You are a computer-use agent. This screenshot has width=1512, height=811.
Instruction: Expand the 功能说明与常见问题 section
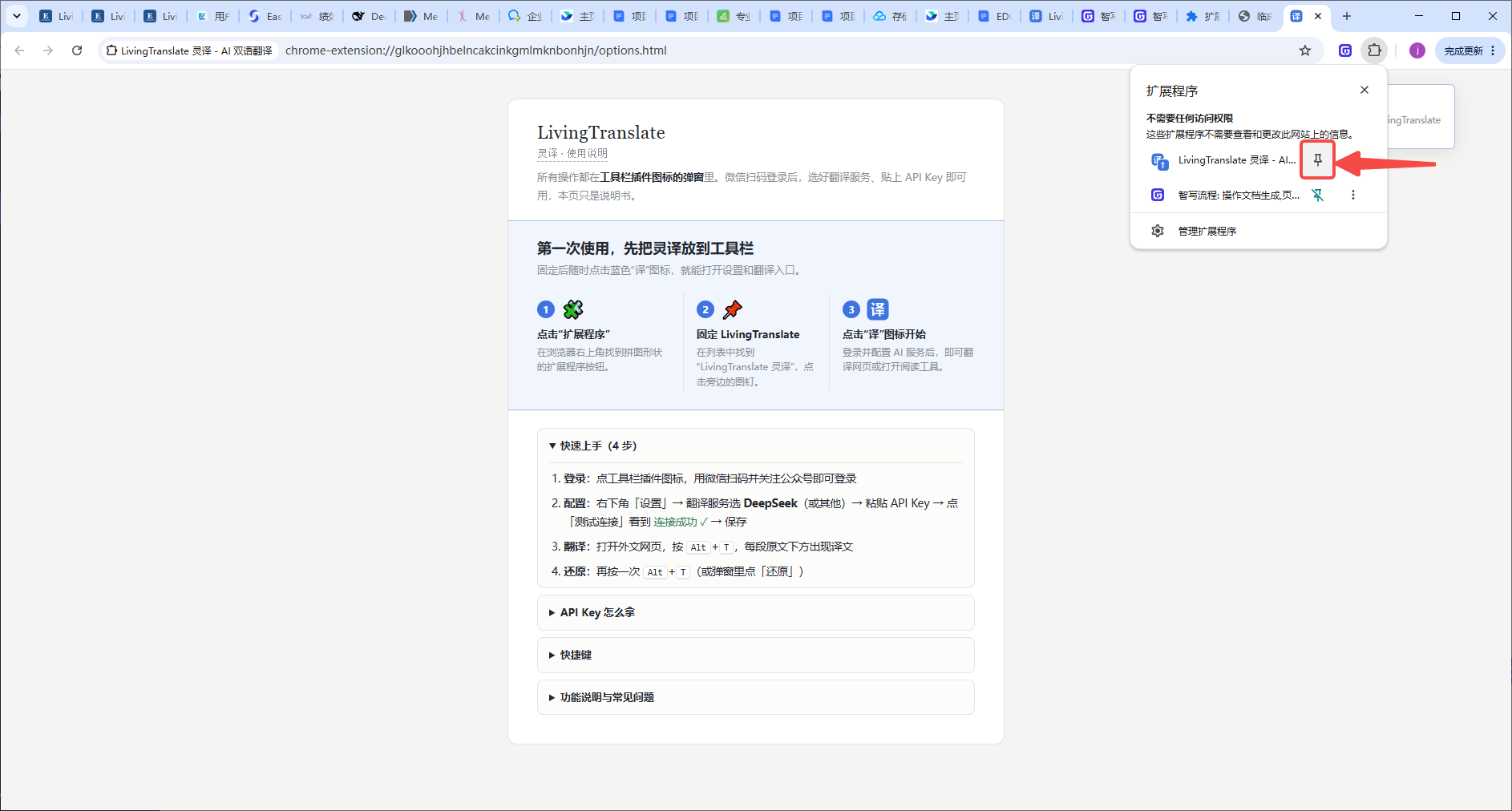tap(755, 697)
